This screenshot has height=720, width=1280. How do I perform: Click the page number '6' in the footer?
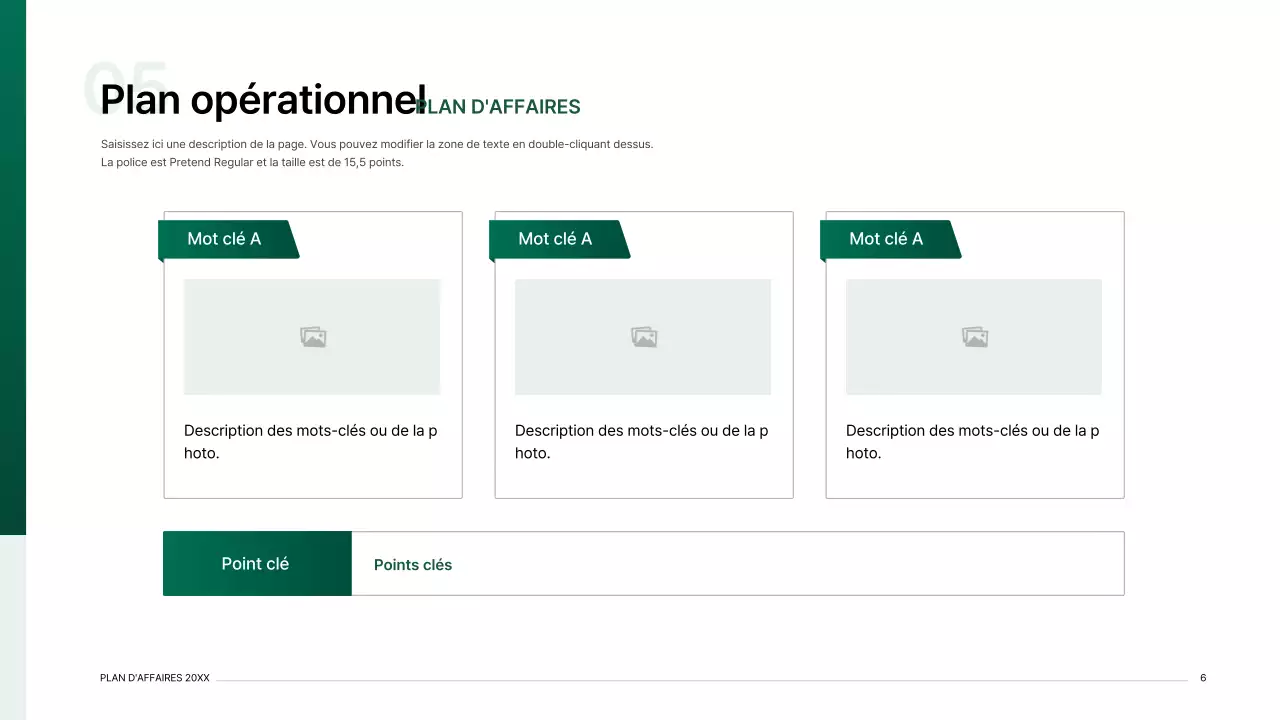point(1203,677)
